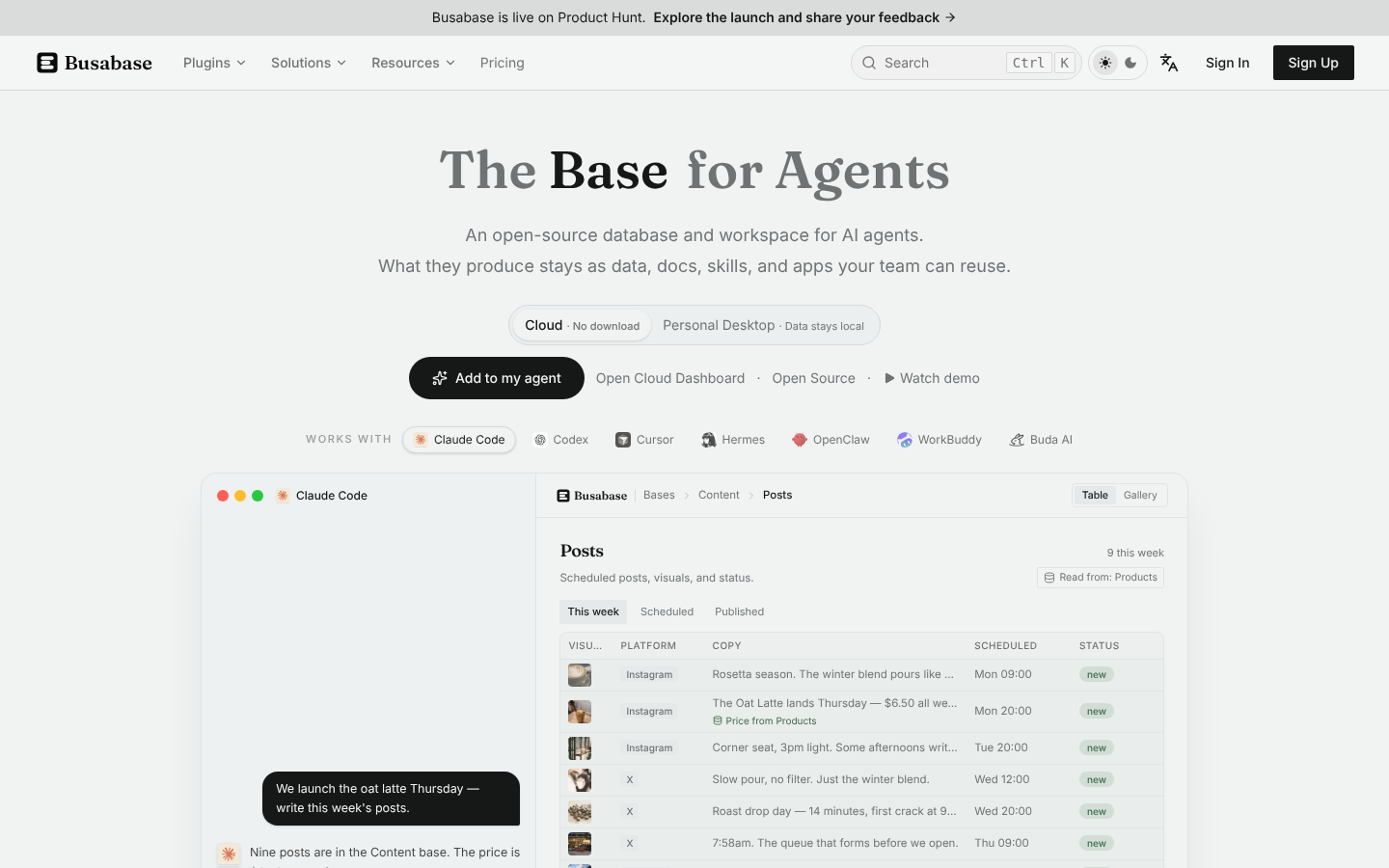Expand the Plugins dropdown menu
Screen dimensions: 1389x868
pos(214,63)
